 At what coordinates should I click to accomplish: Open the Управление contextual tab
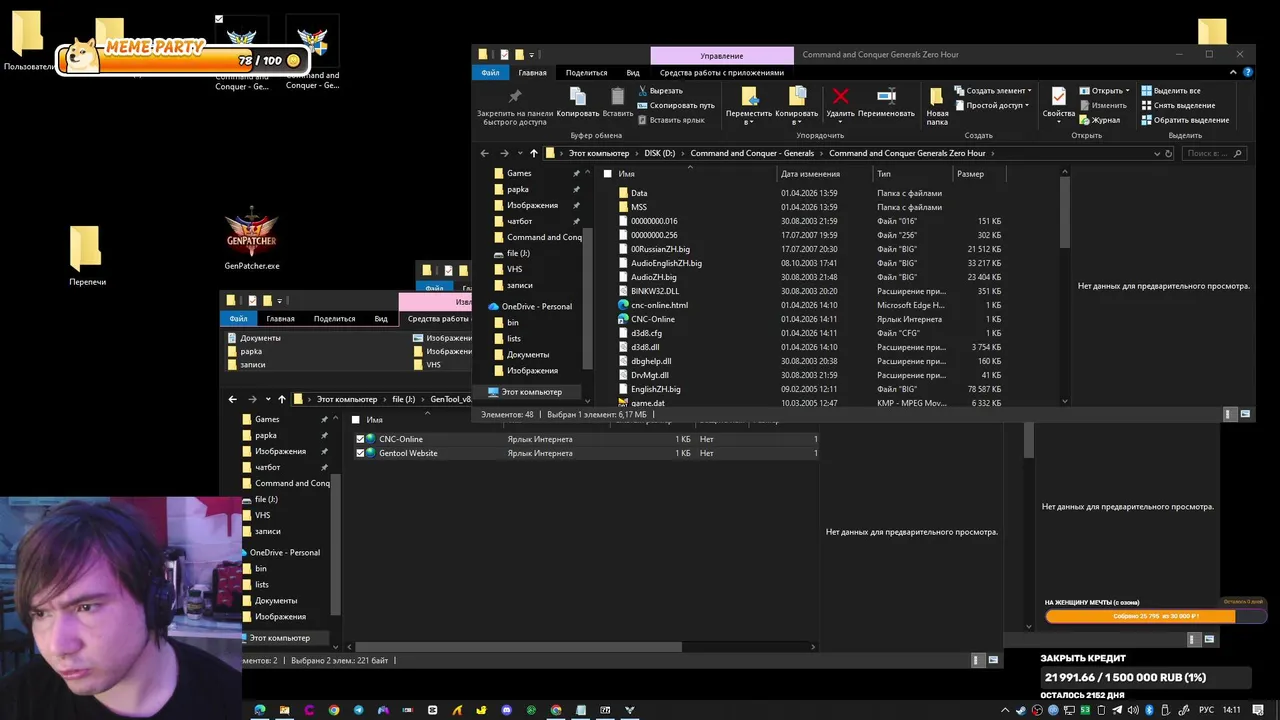[x=722, y=55]
